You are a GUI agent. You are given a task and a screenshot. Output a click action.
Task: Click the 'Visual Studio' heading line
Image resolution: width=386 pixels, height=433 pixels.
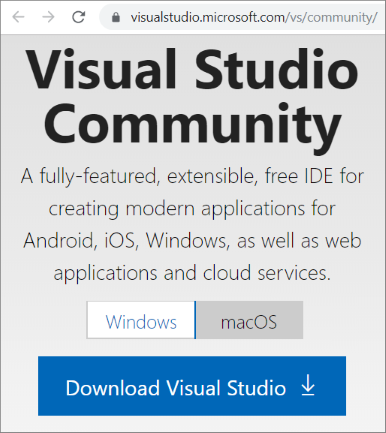click(x=193, y=70)
